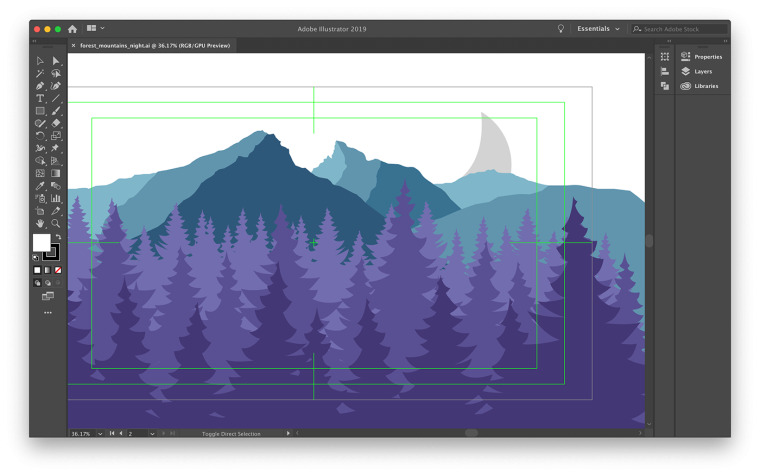Click the Edit Toolbar three dots button
Image resolution: width=760 pixels, height=476 pixels.
(47, 313)
